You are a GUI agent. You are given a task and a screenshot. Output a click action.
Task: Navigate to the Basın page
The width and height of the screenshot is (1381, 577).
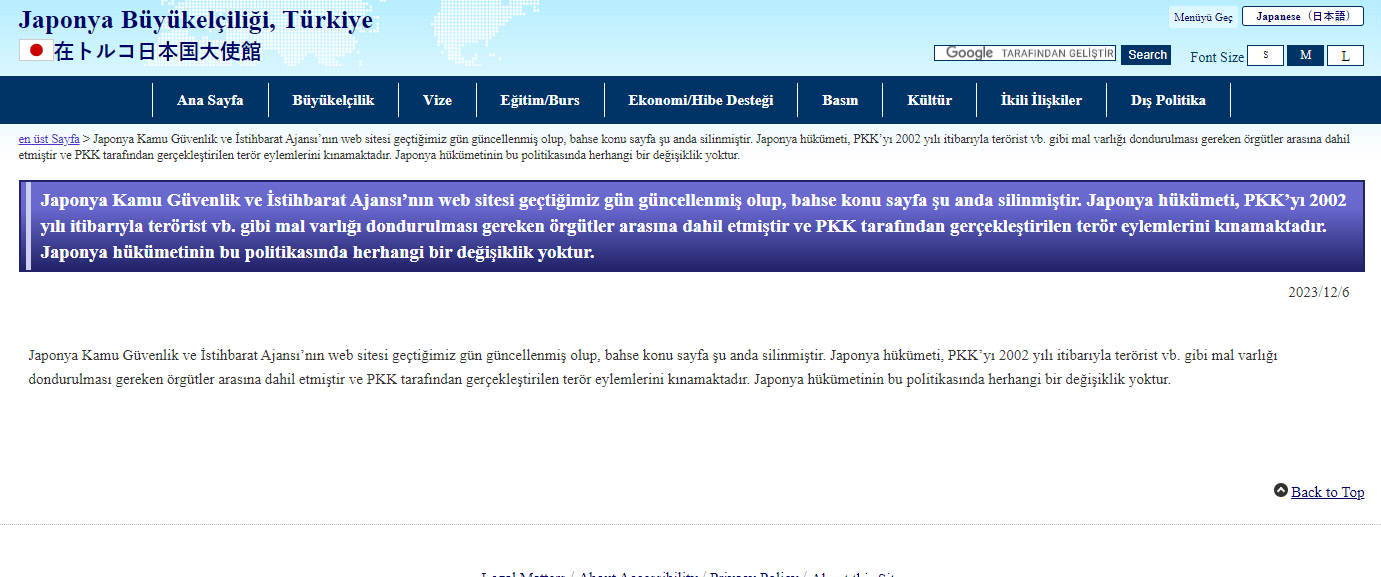(x=840, y=100)
